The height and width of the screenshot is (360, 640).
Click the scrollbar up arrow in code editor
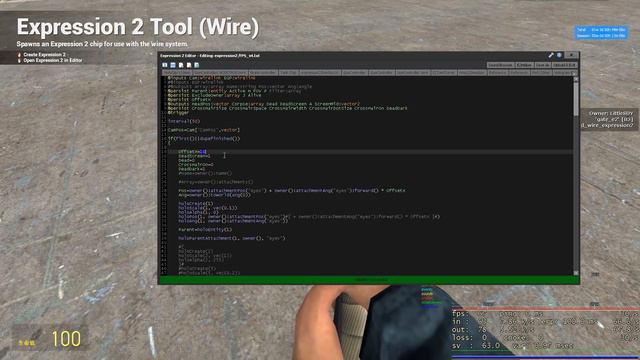click(x=576, y=80)
